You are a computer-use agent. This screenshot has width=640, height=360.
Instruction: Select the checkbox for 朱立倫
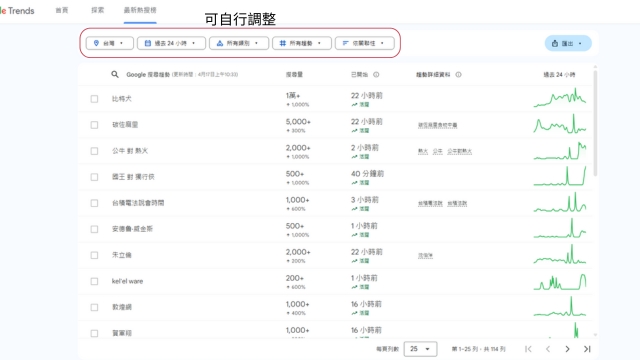click(94, 256)
